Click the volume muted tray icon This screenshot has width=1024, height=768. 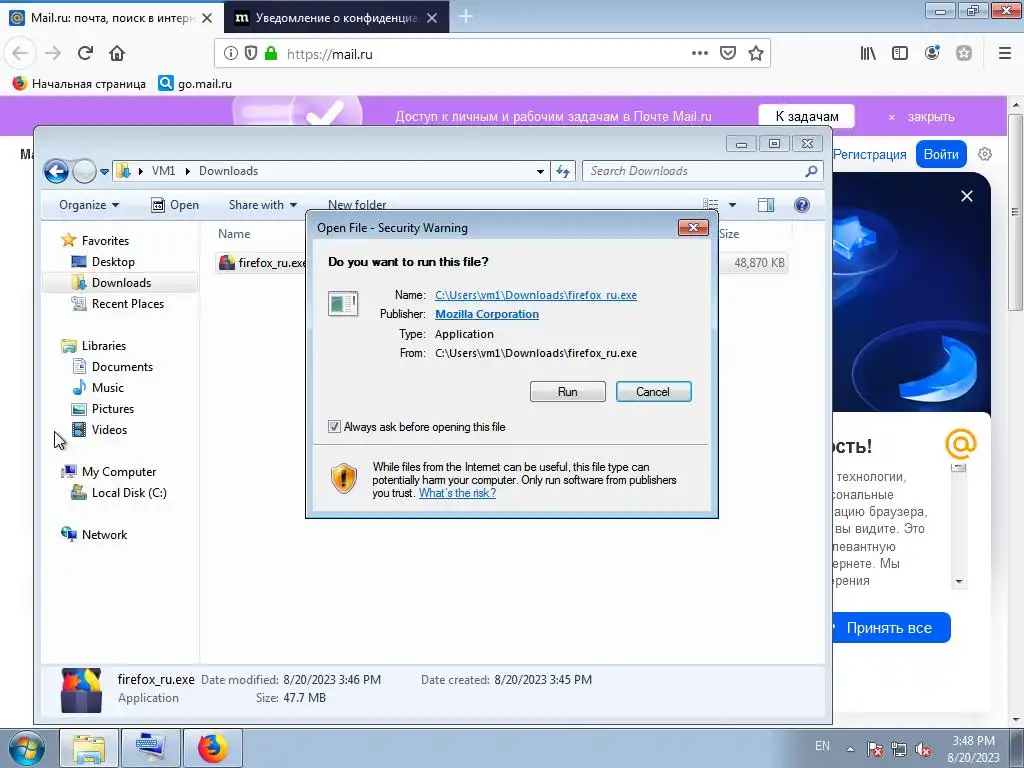(923, 749)
